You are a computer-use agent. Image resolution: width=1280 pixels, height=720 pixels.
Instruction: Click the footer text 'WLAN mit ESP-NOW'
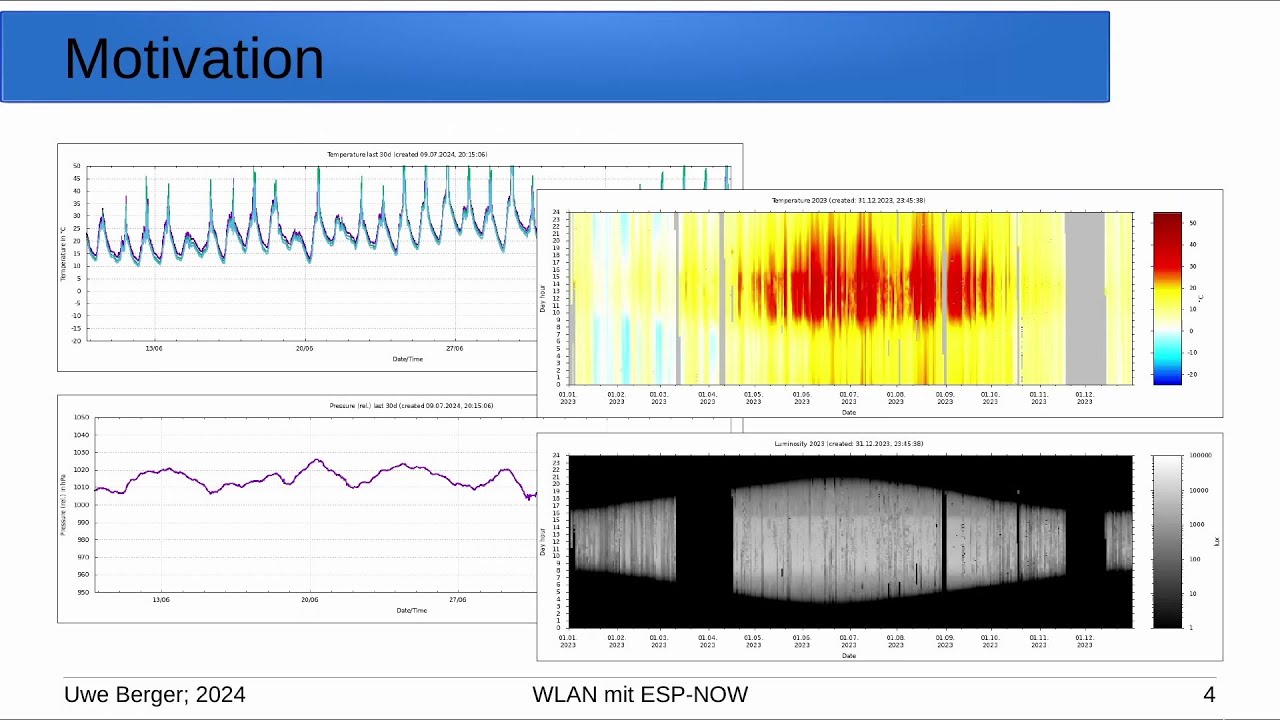coord(640,695)
